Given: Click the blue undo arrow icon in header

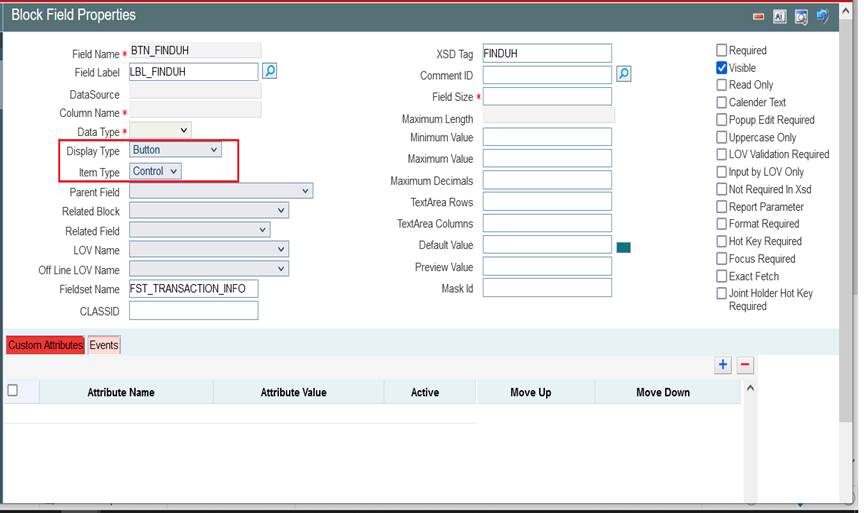Looking at the screenshot, I should pos(822,17).
